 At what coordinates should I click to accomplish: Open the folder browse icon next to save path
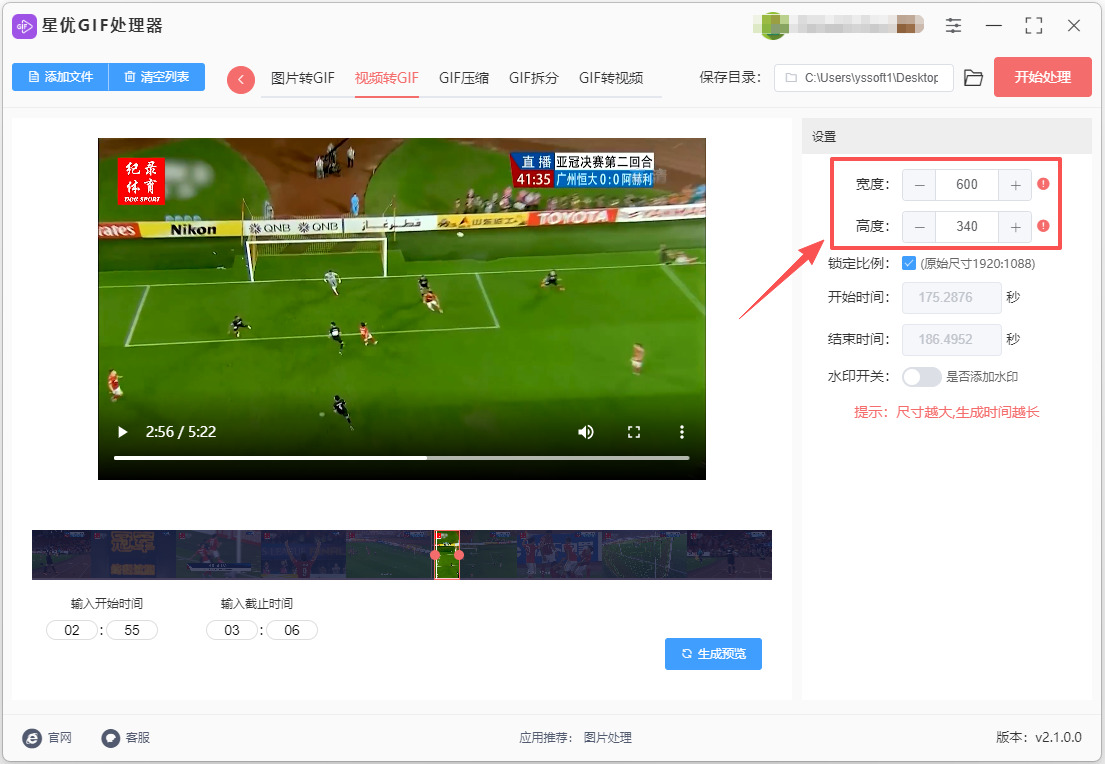[973, 78]
